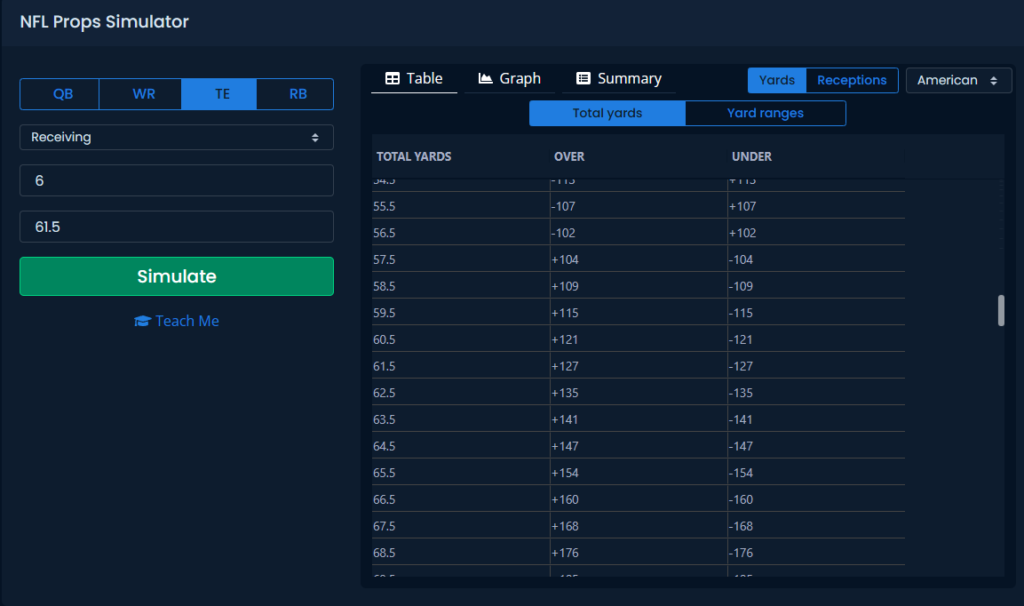Click the +107 under odds cell
Image resolution: width=1024 pixels, height=606 pixels.
click(816, 206)
